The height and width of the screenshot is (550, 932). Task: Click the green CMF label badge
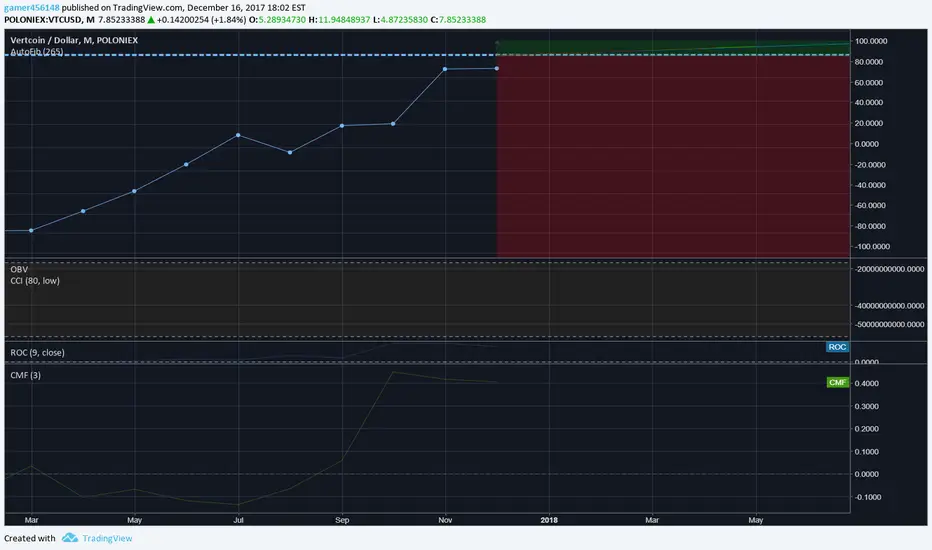pos(837,382)
